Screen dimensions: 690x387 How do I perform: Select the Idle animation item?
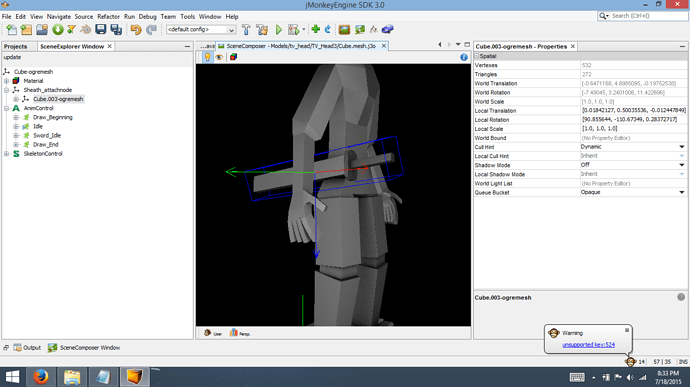38,126
